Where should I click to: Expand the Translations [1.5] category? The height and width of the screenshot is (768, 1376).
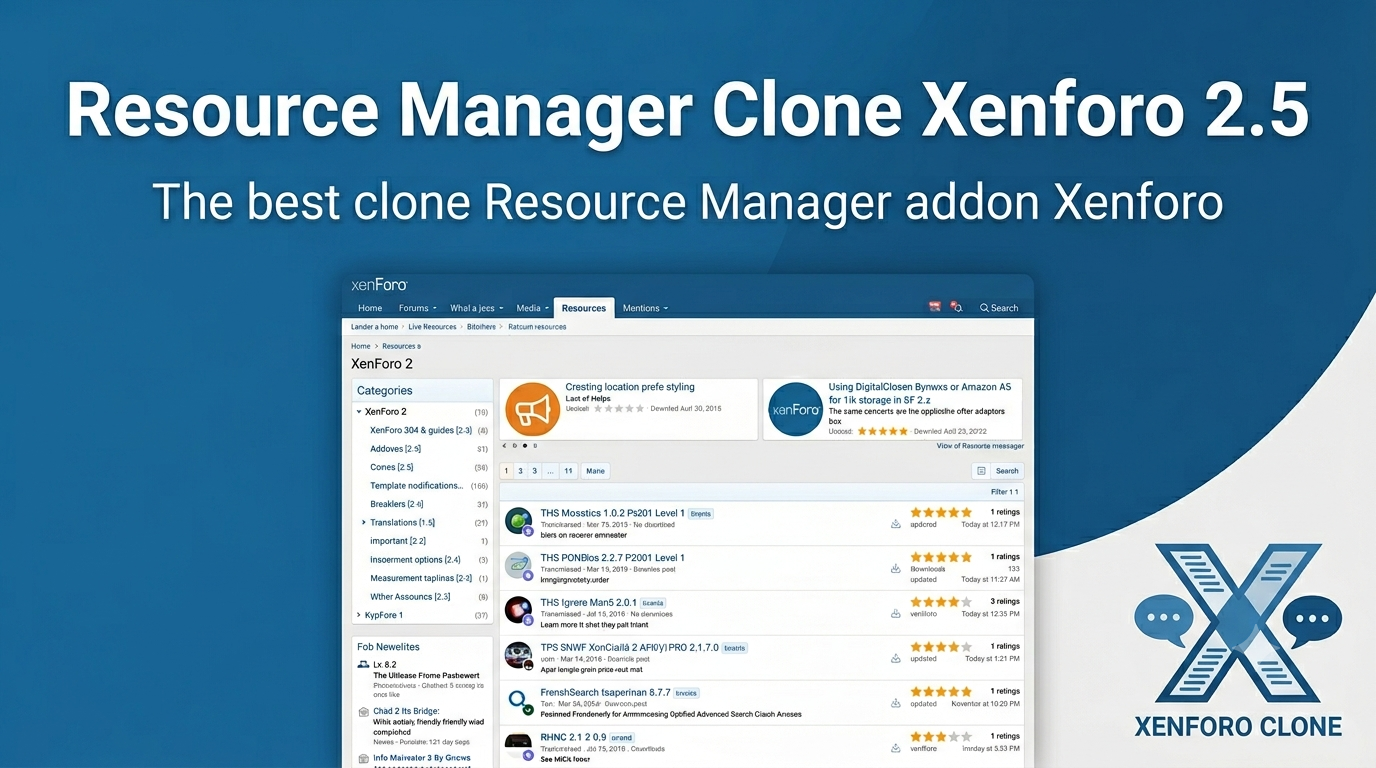click(x=363, y=523)
